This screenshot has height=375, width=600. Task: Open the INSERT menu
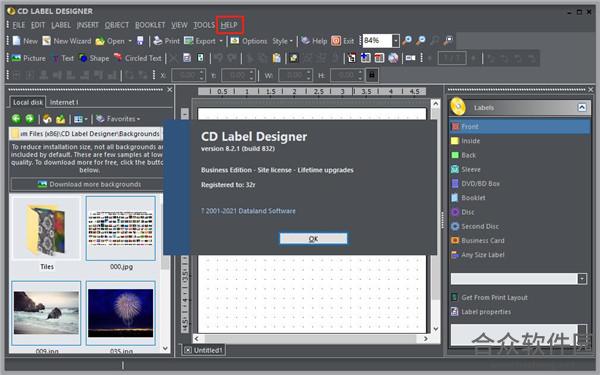88,25
